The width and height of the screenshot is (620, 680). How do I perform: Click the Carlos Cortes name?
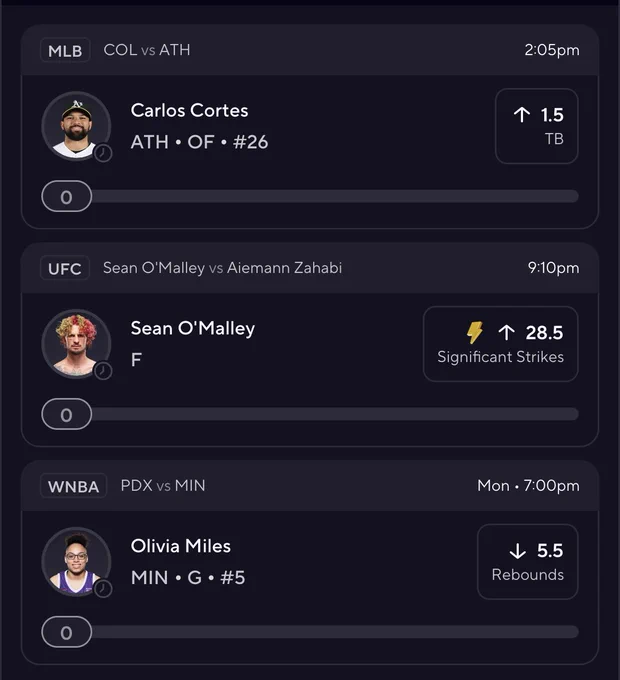tap(189, 111)
